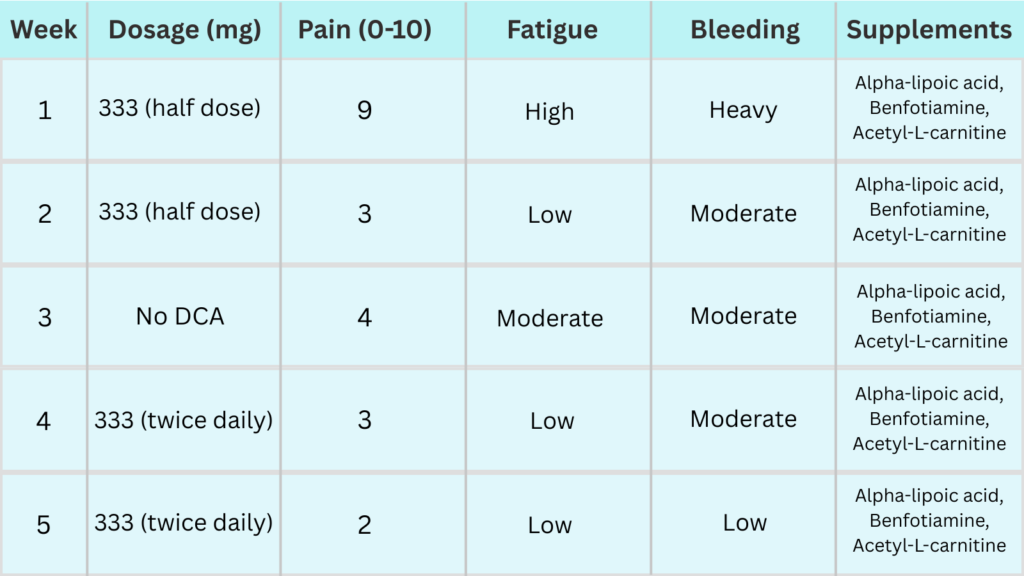Select the High fatigue cell in week 1
Screen dimensions: 1024x576
click(550, 112)
